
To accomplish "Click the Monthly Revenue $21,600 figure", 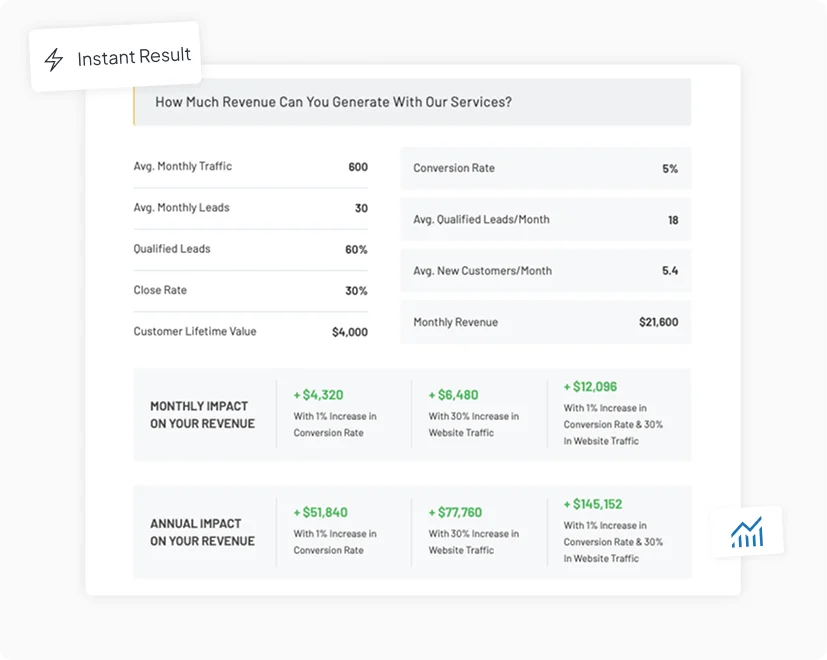I will click(x=658, y=322).
